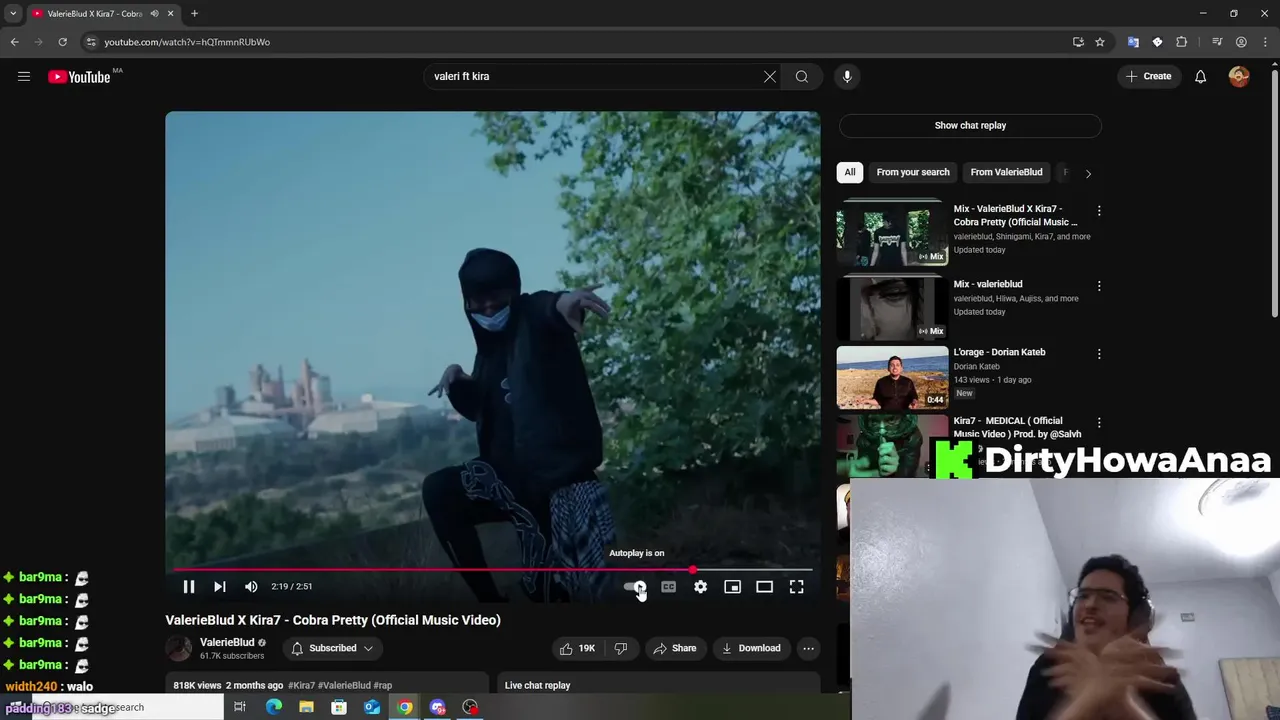Open the YouTube guide hamburger menu

[24, 76]
